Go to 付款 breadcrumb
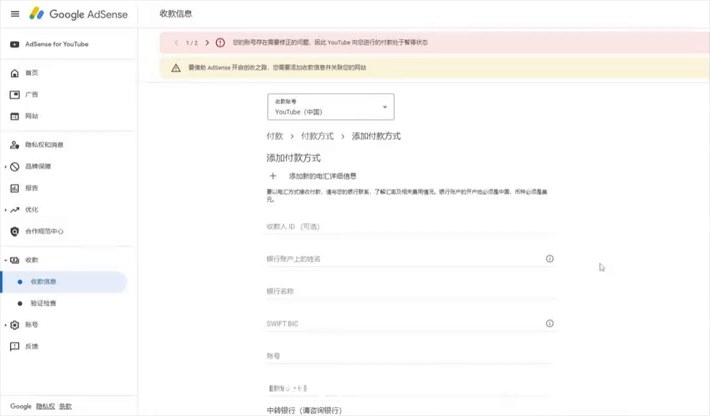 point(274,136)
